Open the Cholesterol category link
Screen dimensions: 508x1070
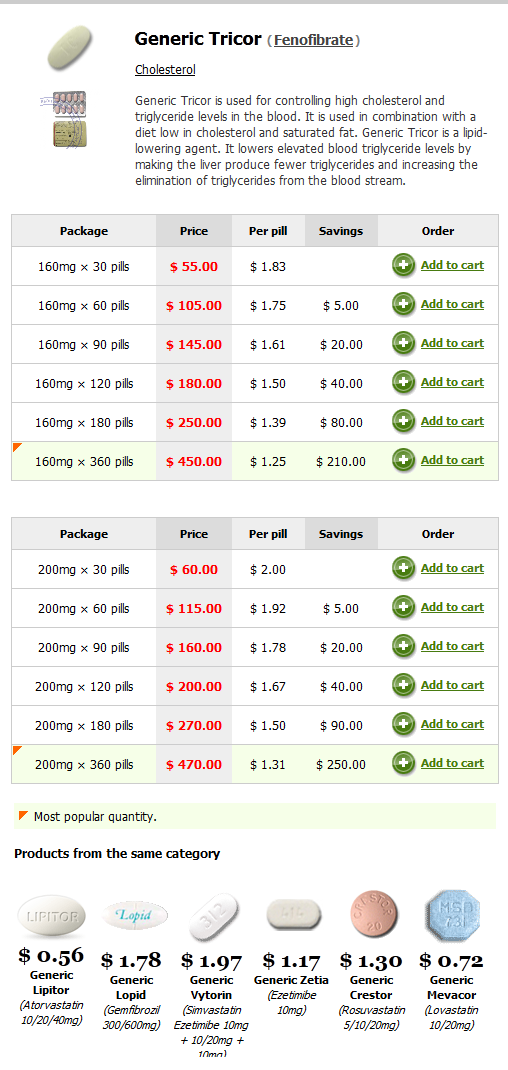pos(165,70)
